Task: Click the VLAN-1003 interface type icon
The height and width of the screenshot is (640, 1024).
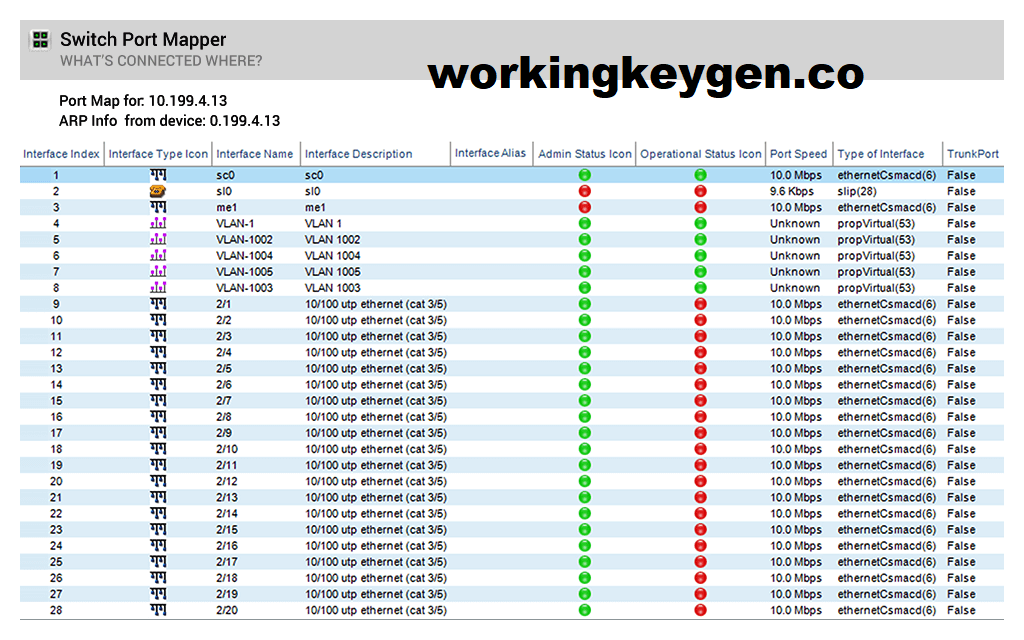Action: click(x=158, y=287)
